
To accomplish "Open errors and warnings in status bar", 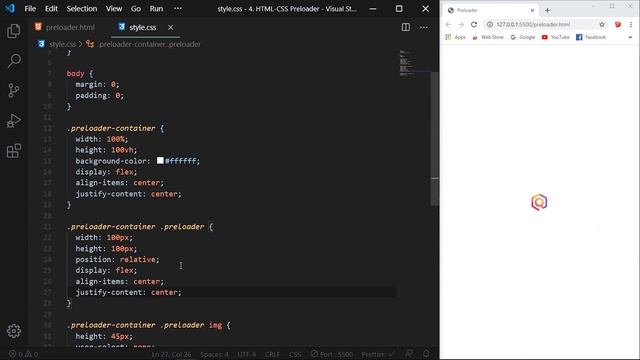I will click(x=23, y=354).
